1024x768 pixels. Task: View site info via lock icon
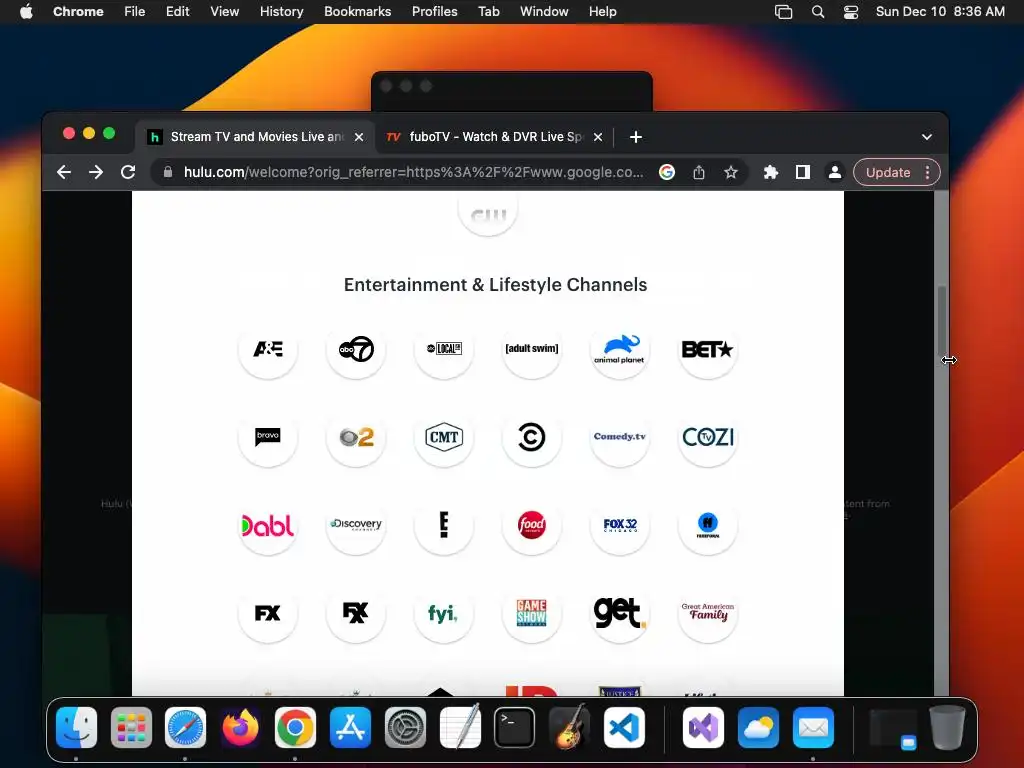(x=168, y=172)
